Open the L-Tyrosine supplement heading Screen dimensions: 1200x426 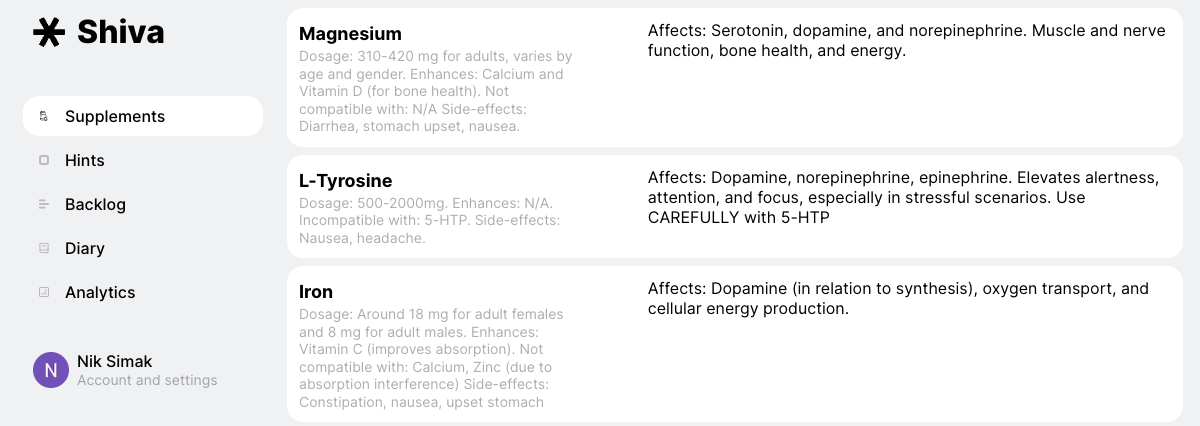345,181
